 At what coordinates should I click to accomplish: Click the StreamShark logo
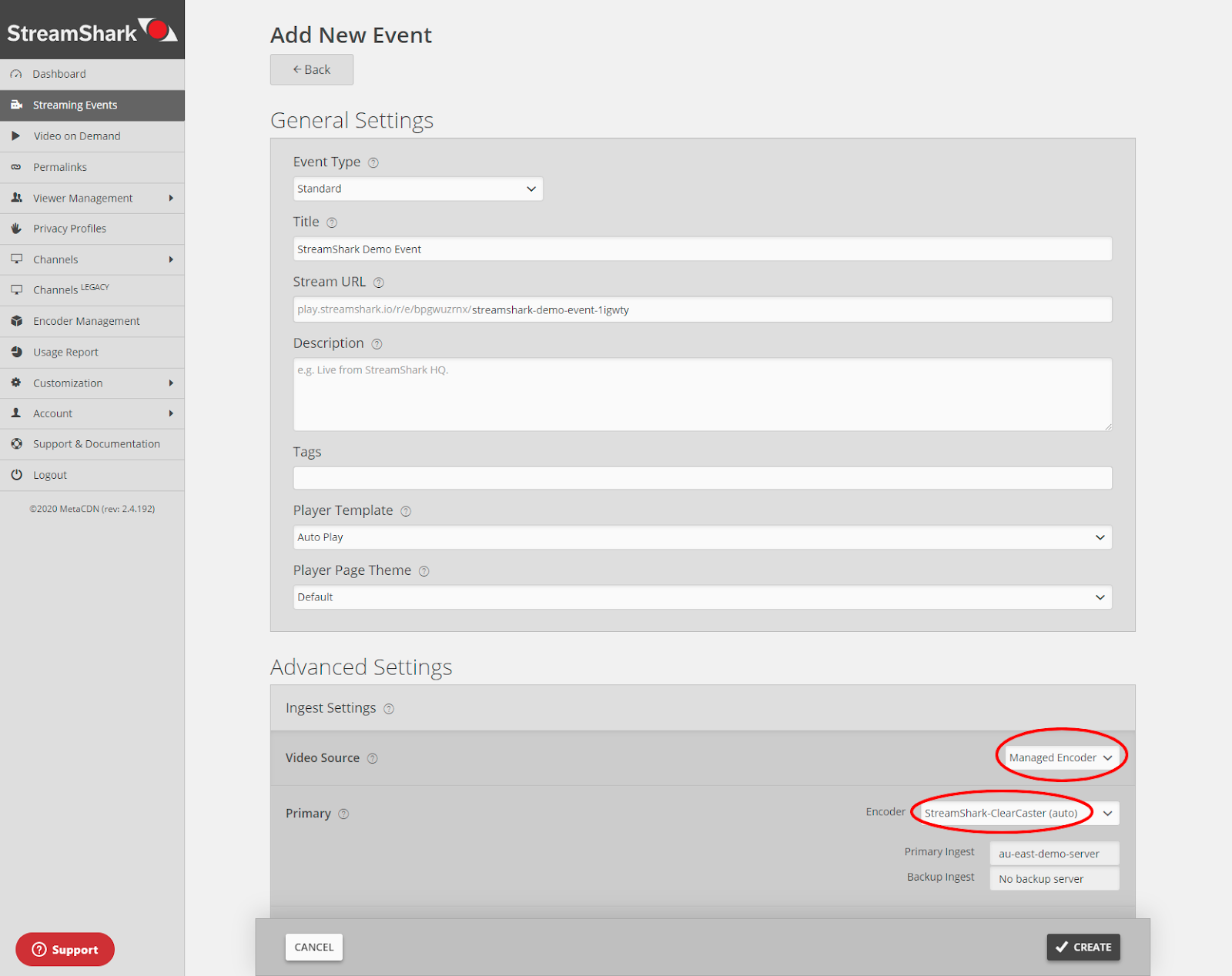tap(92, 31)
